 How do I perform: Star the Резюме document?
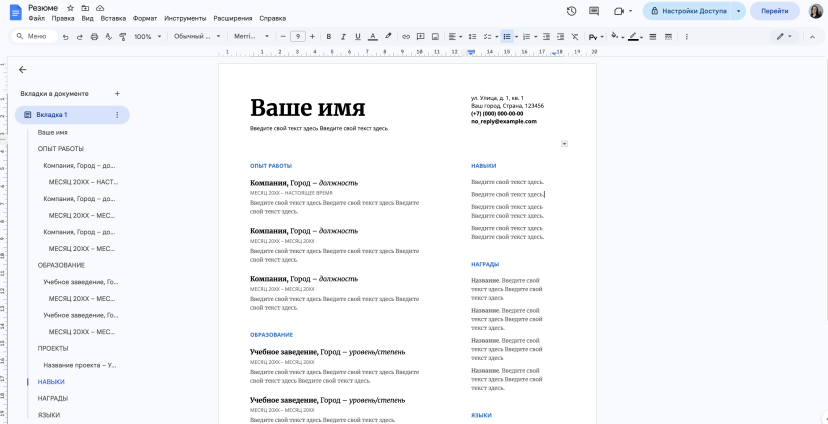(70, 8)
